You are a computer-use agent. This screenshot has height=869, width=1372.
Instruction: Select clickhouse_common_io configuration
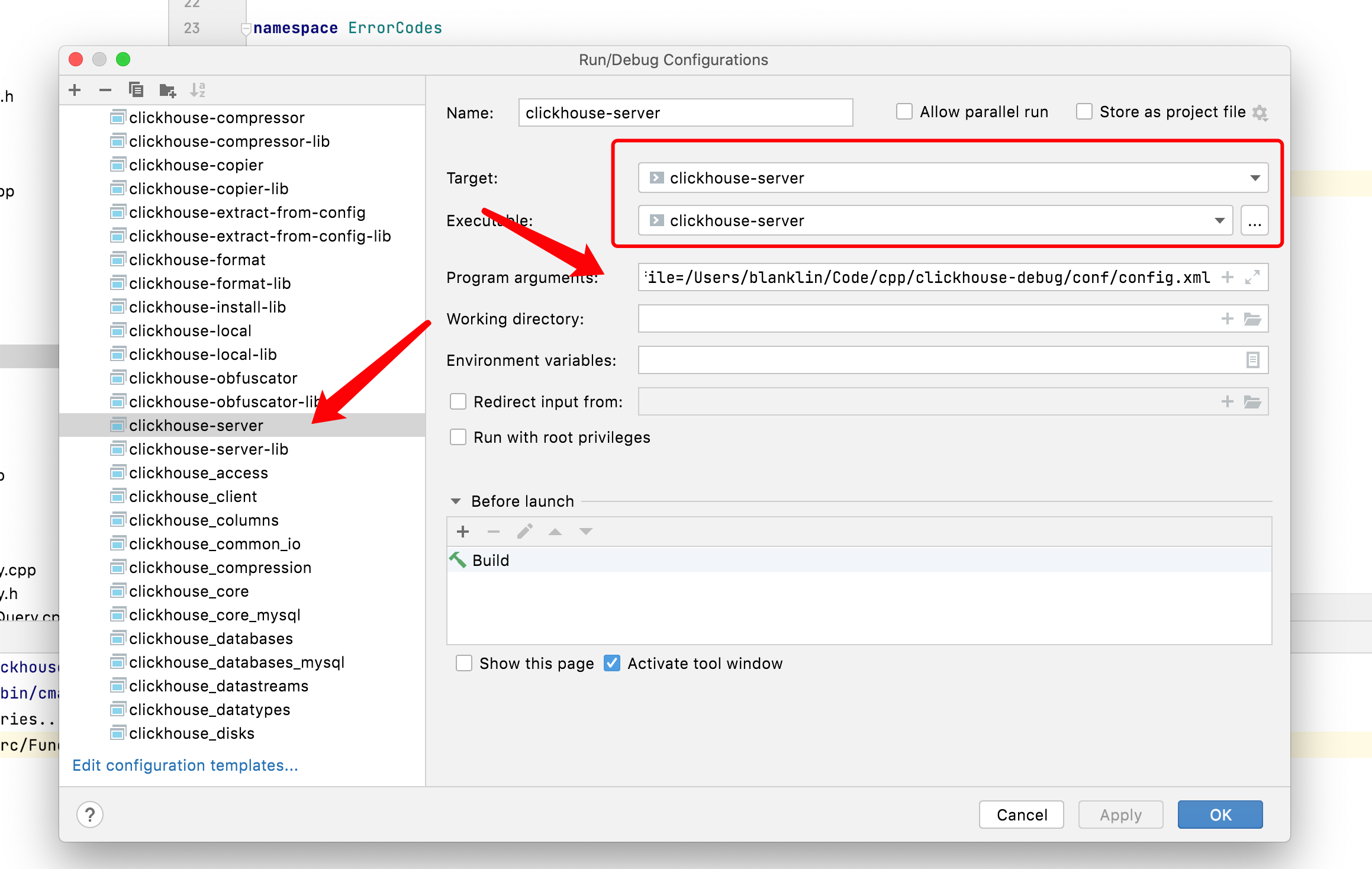pyautogui.click(x=242, y=543)
